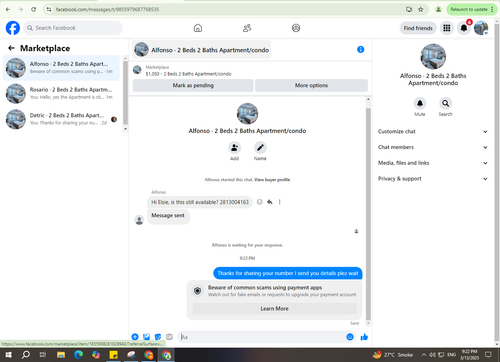This screenshot has height=362, width=500.
Task: Open the Facebook logo home link
Action: click(x=13, y=28)
